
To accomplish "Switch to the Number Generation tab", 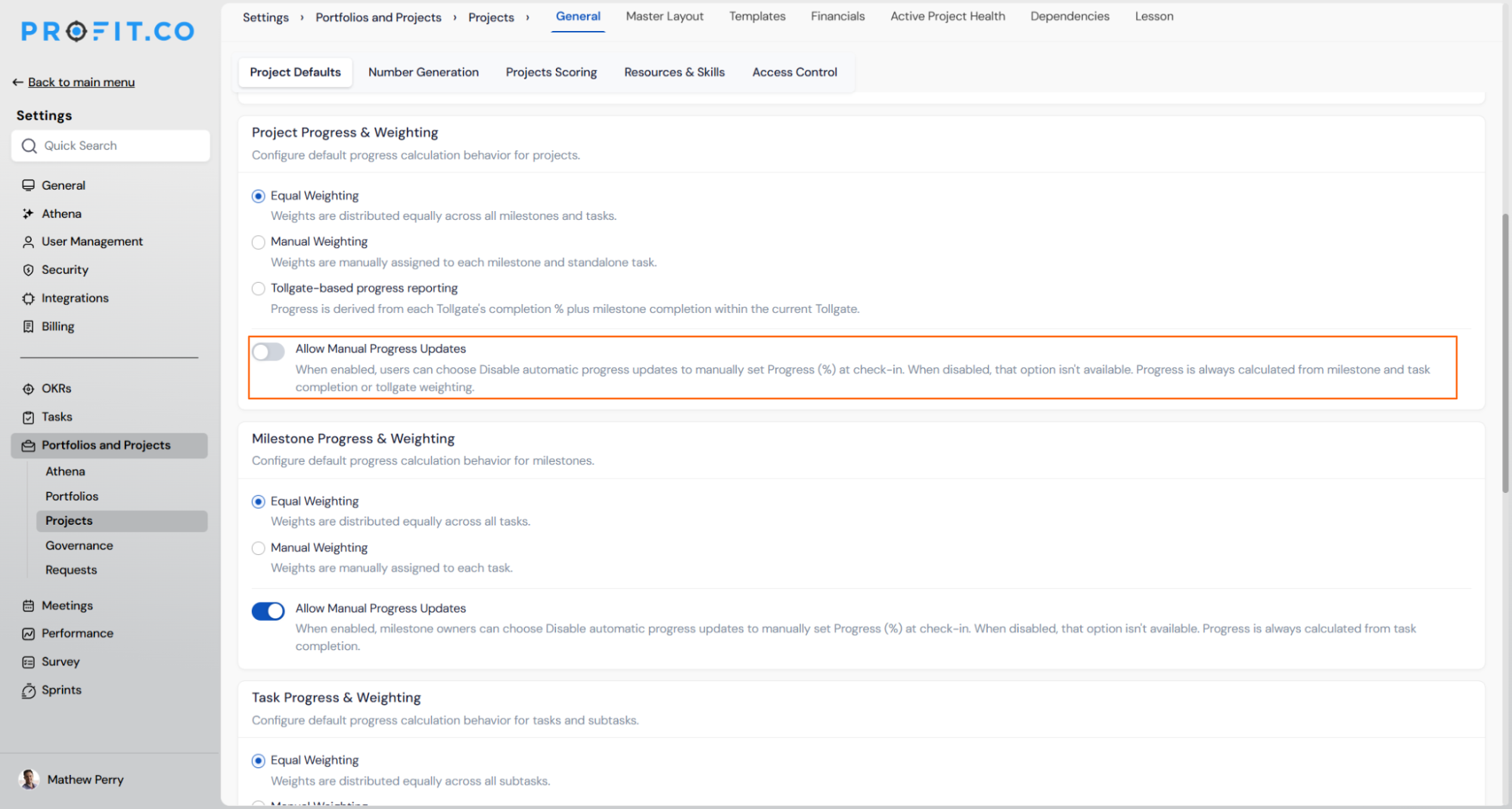I will (x=424, y=72).
